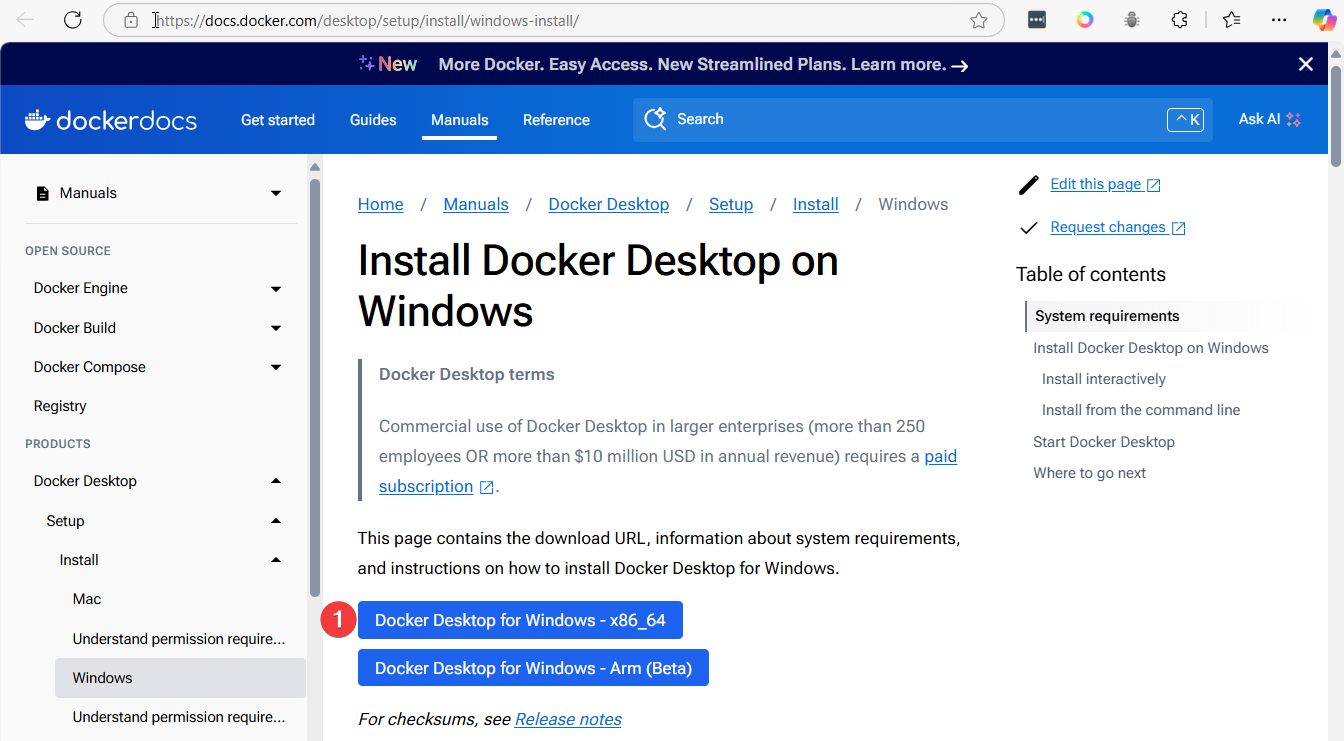Viewport: 1344px width, 741px height.
Task: Open the Get started nav tab
Action: point(278,120)
